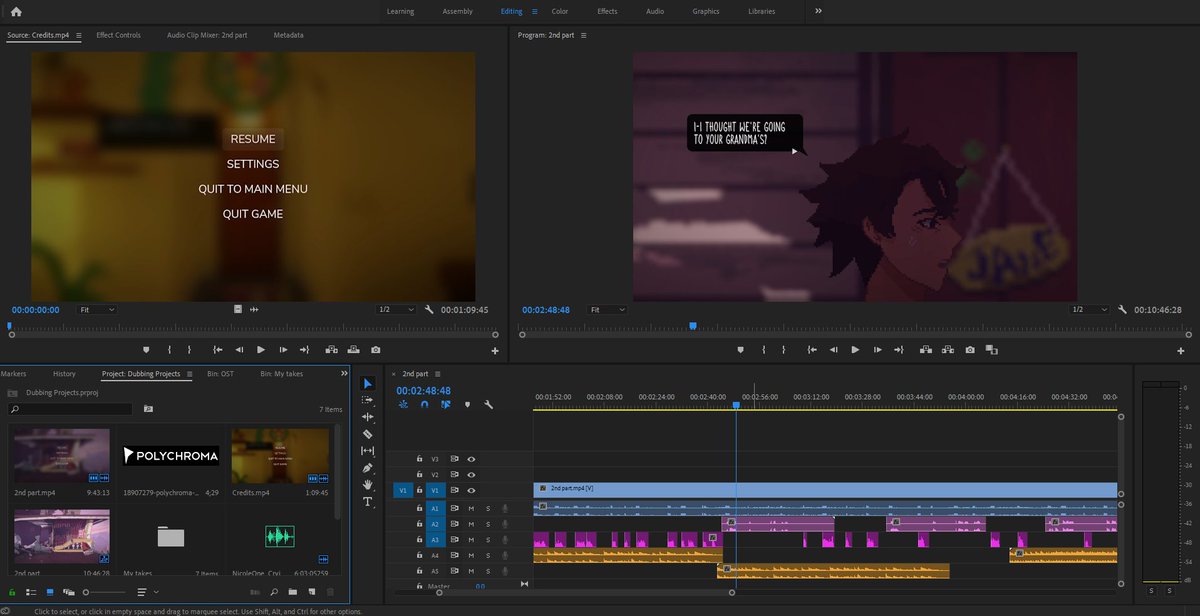
Task: Click Find magnifier in Project panel footer
Action: (x=273, y=592)
